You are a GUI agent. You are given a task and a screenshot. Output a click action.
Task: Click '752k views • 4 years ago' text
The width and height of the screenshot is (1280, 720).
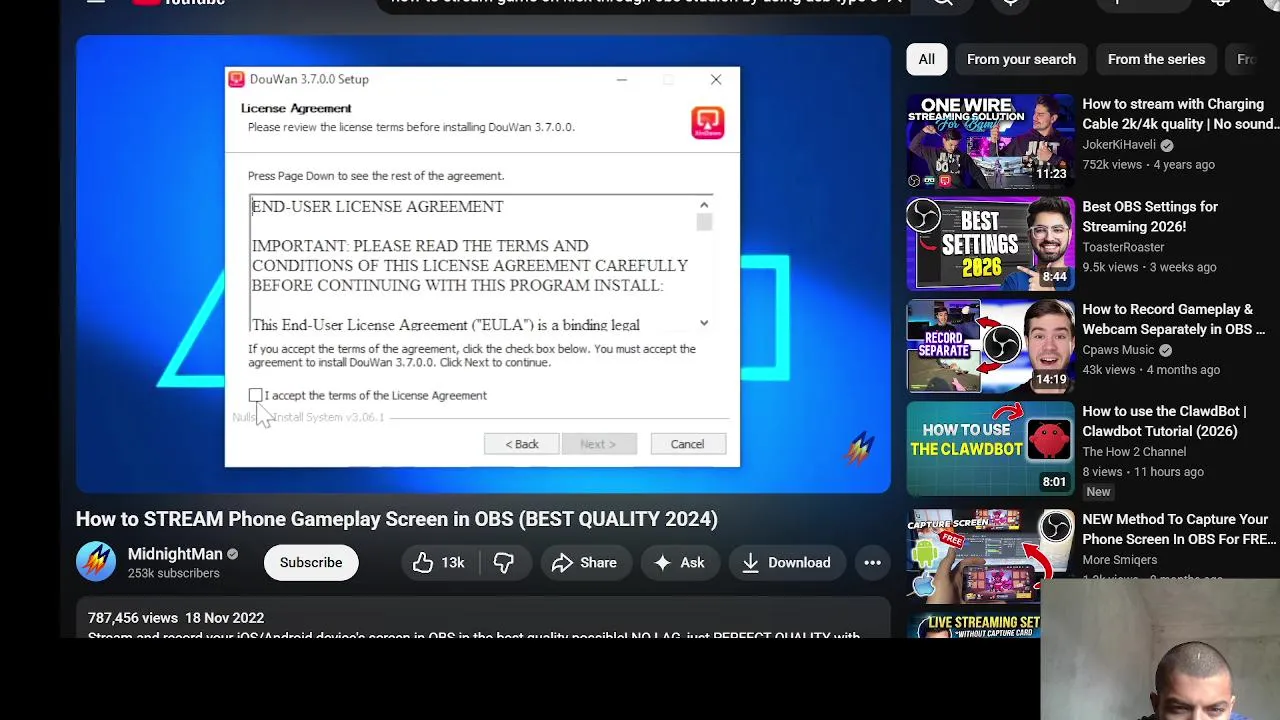click(1148, 165)
